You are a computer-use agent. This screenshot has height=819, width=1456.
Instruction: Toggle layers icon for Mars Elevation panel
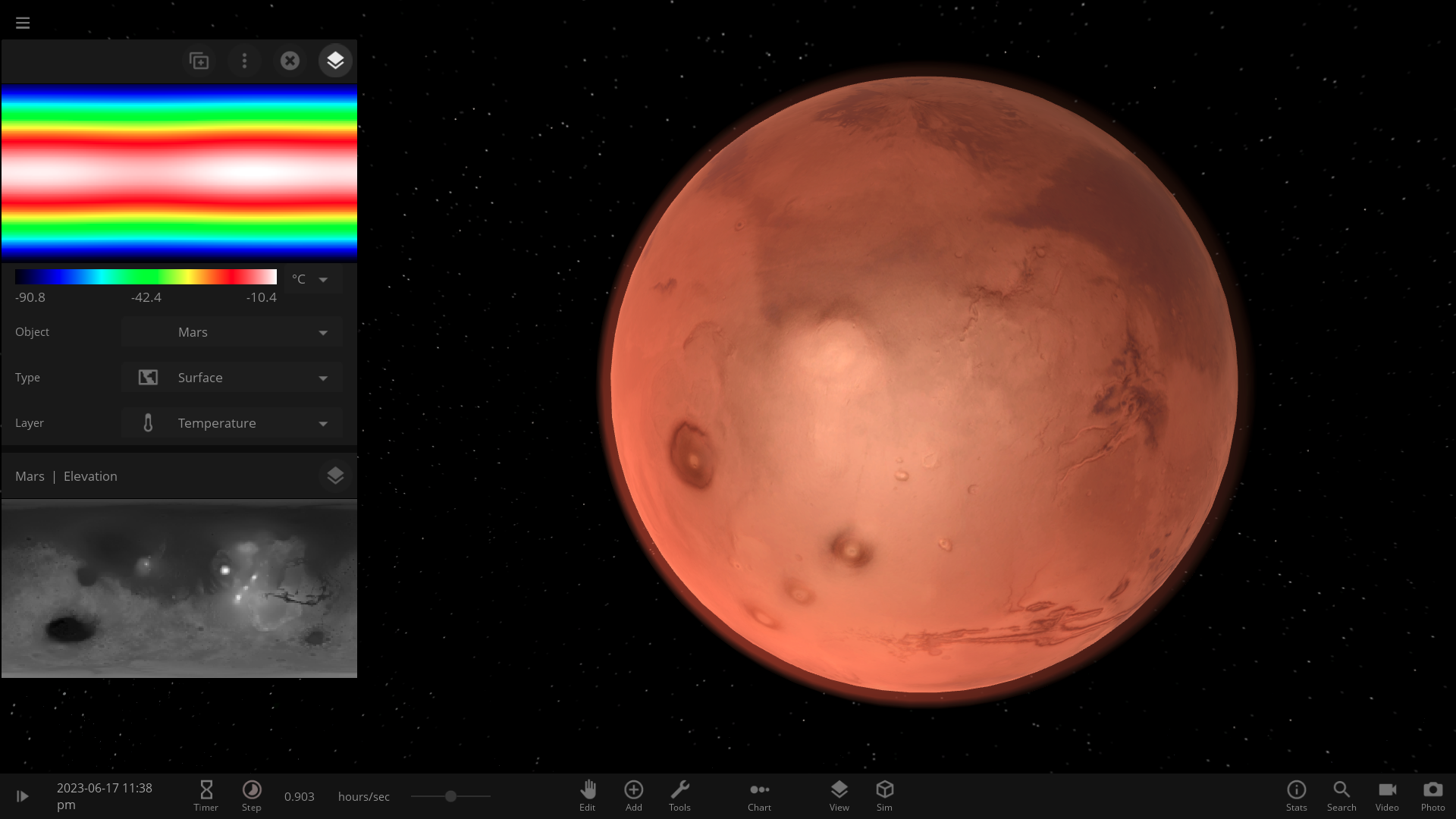335,476
